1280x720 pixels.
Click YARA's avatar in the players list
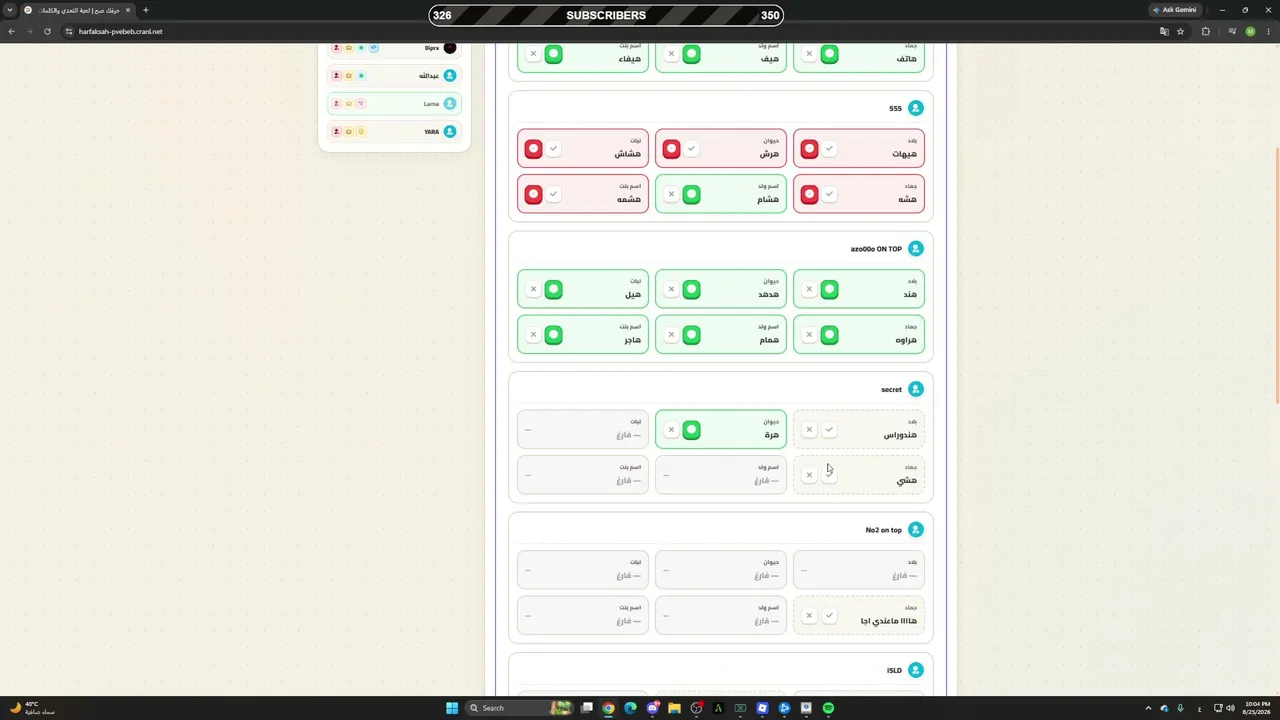450,131
